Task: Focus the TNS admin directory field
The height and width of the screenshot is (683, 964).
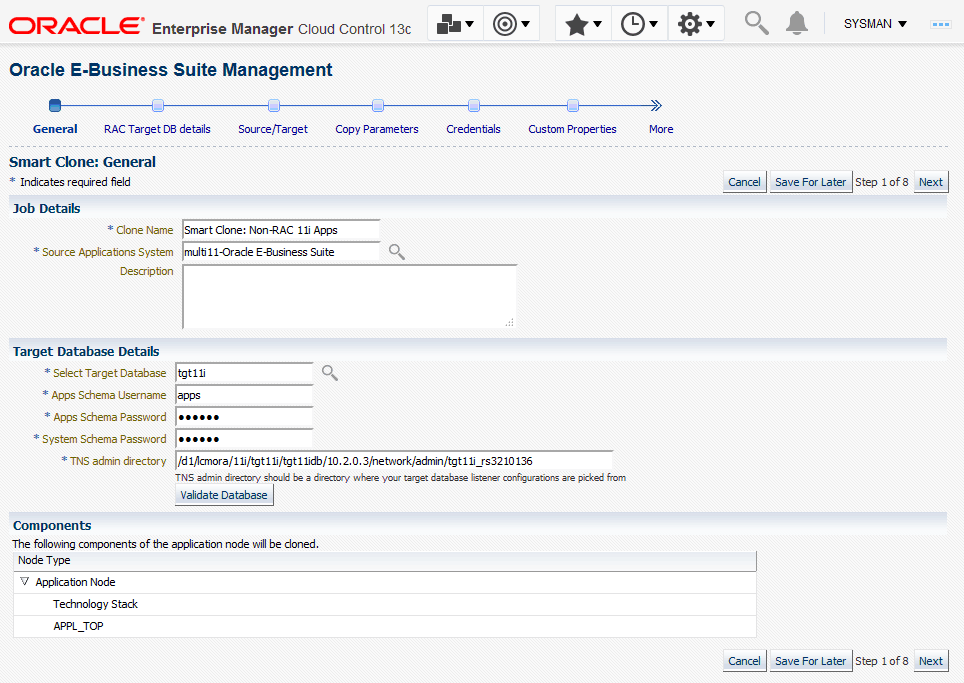Action: (394, 461)
